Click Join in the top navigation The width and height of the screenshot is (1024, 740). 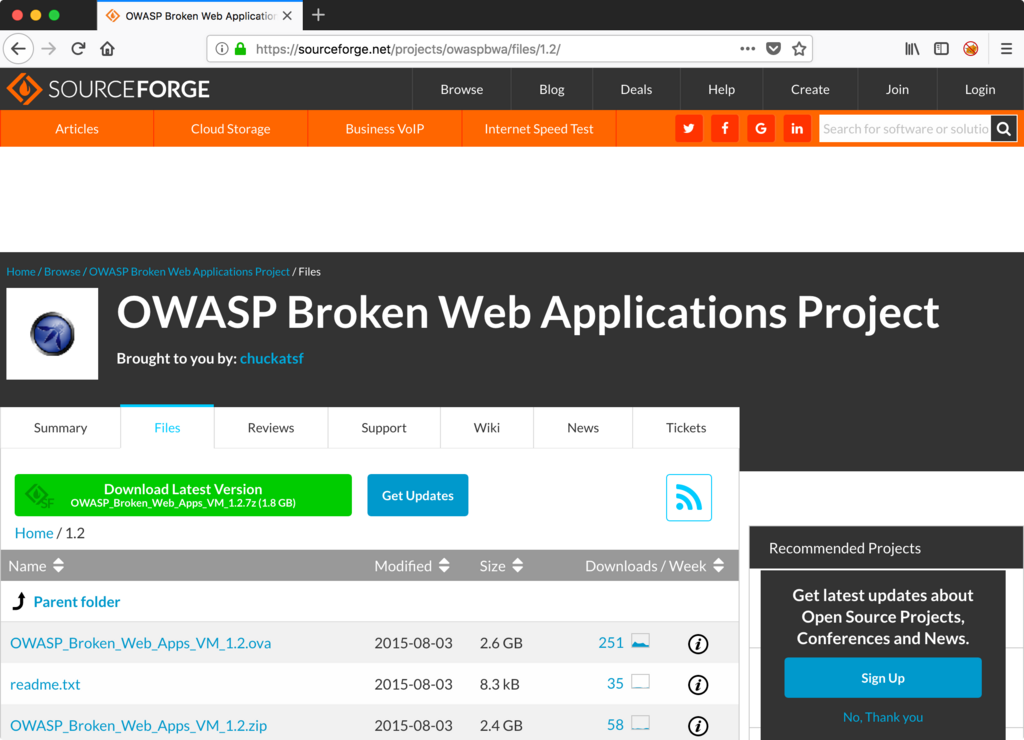click(897, 89)
